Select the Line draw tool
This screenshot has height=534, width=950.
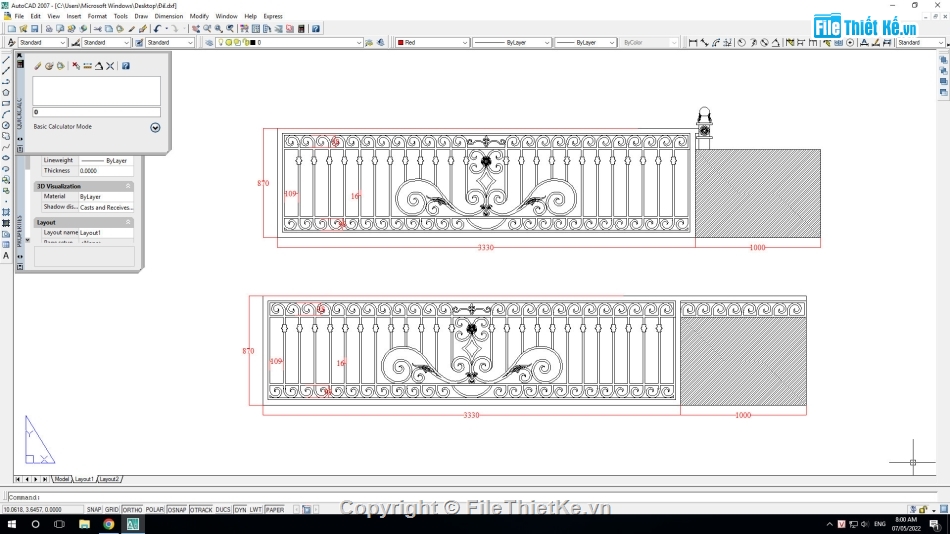pyautogui.click(x=6, y=60)
